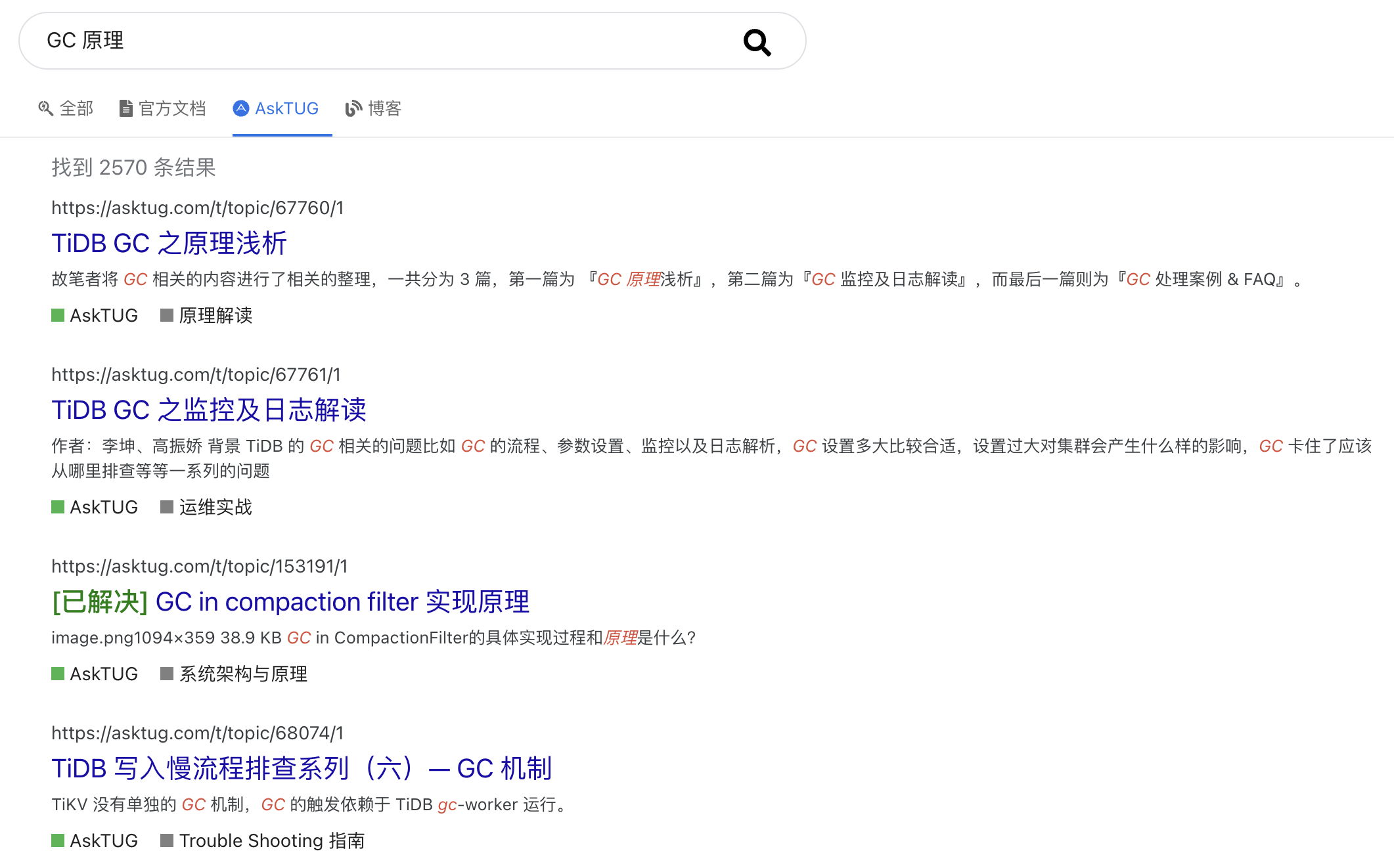1394x868 pixels.
Task: Click the AskTUG circular logo icon
Action: [241, 108]
